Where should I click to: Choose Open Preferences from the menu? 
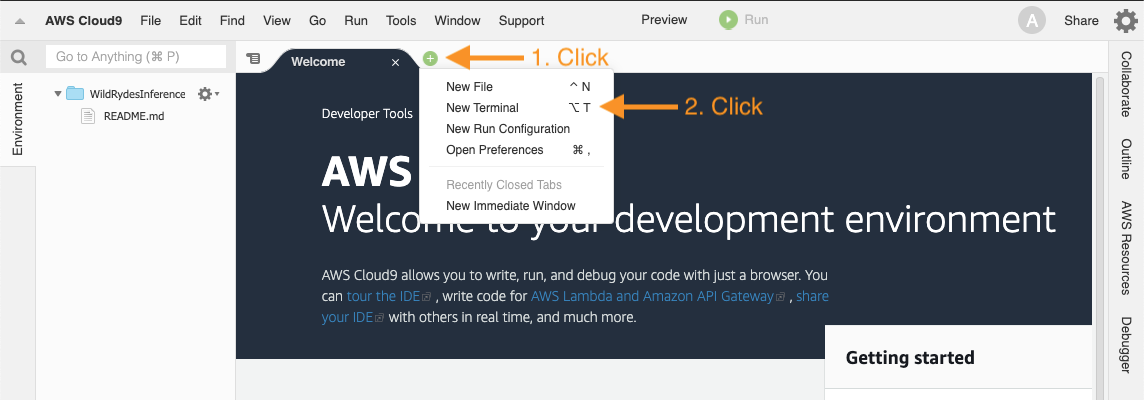(517, 150)
